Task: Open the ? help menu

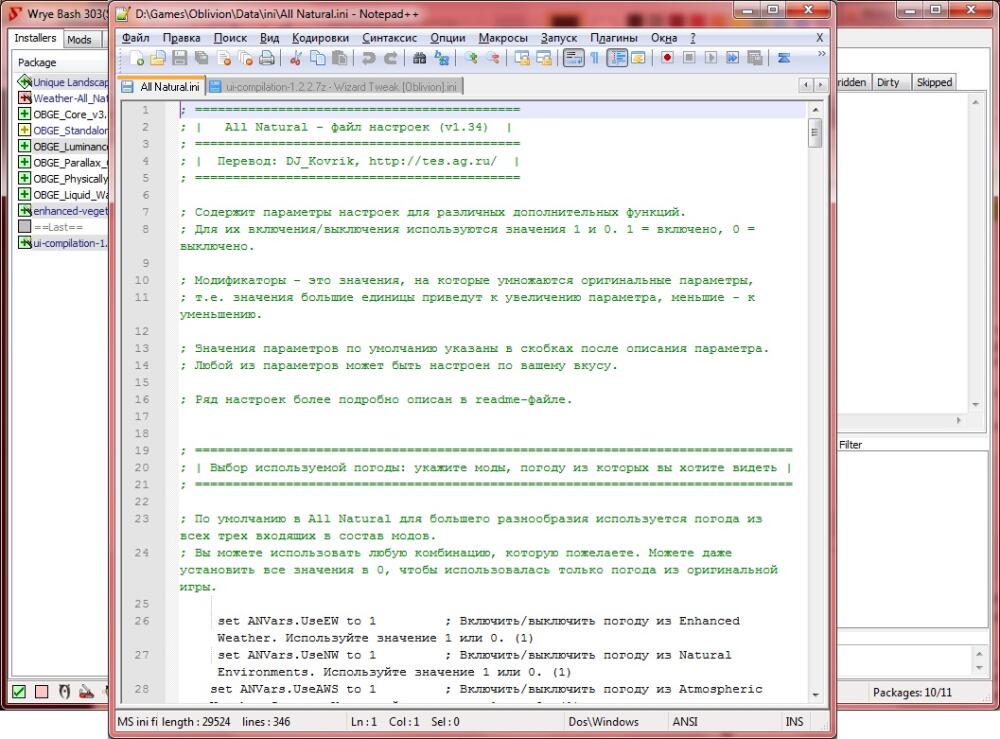Action: click(693, 38)
